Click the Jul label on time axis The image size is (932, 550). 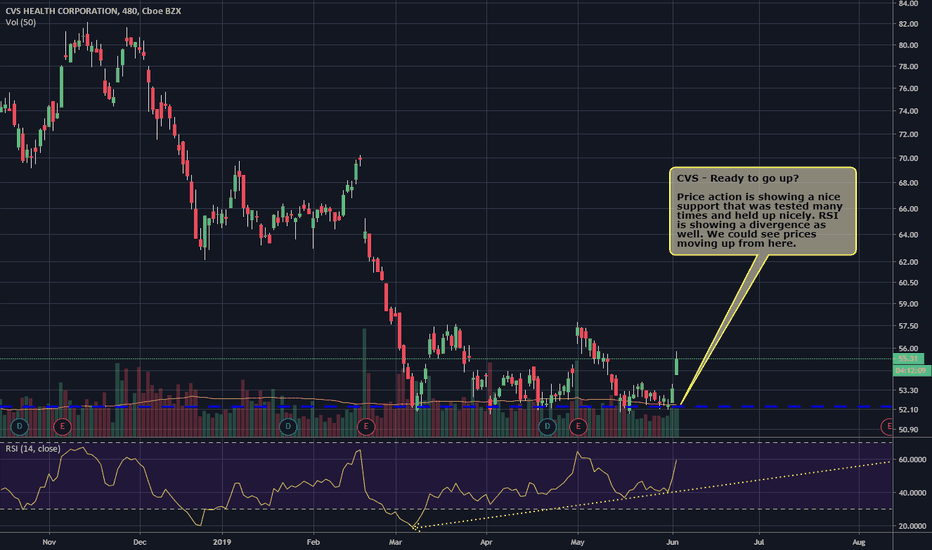759,542
